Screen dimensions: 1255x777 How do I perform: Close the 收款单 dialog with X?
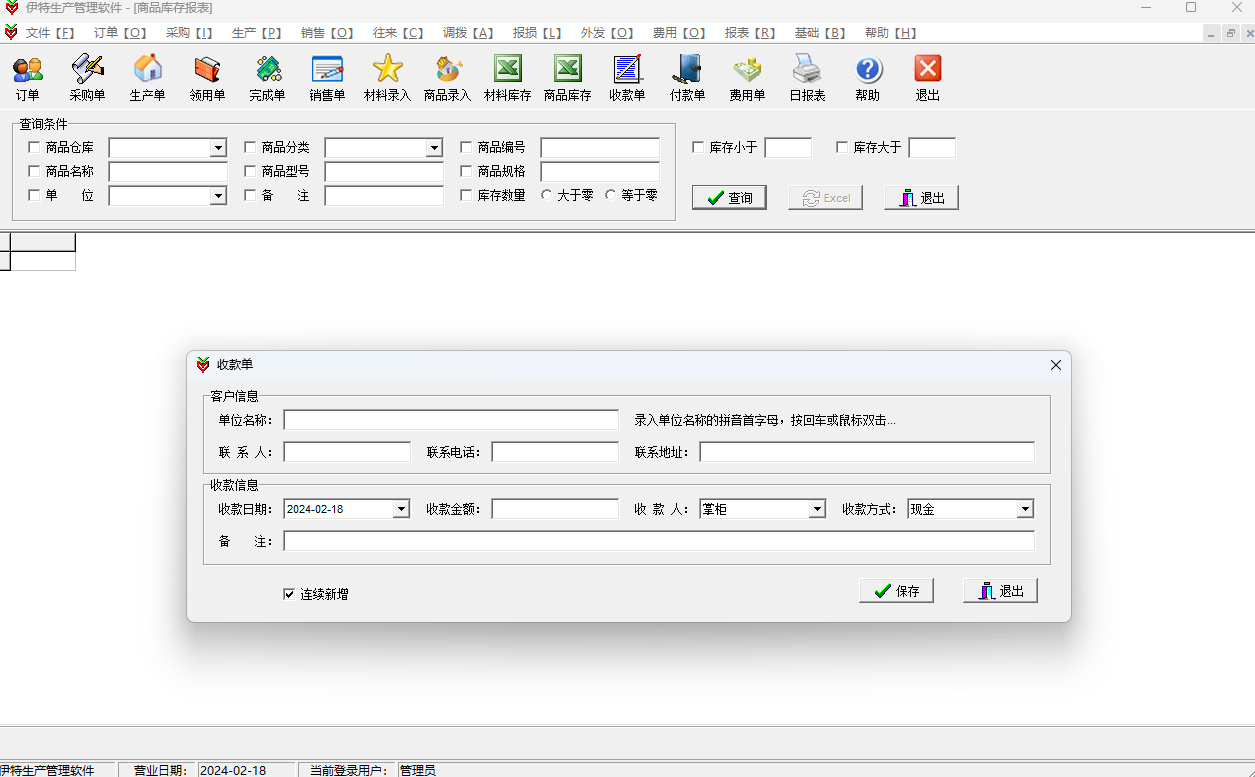tap(1056, 365)
